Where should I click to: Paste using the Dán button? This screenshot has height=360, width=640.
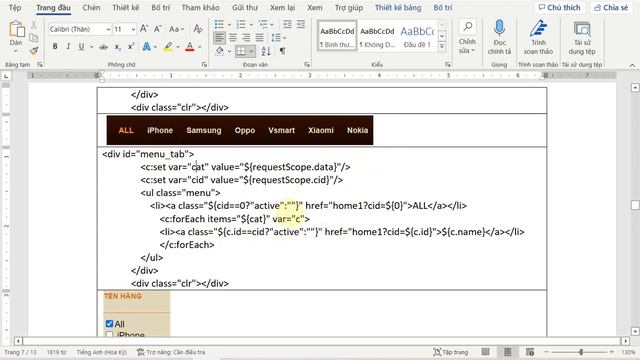point(16,33)
